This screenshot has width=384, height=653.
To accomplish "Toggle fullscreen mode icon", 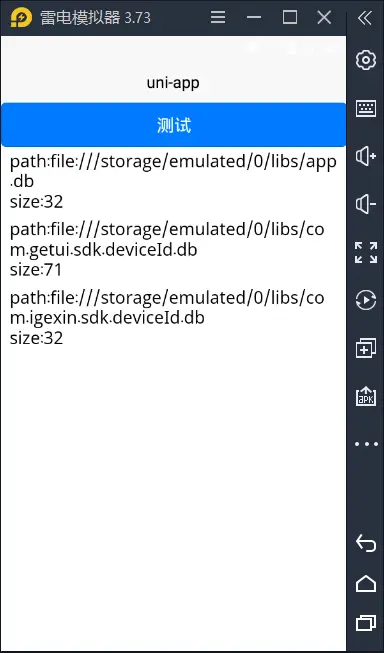I will tap(366, 253).
